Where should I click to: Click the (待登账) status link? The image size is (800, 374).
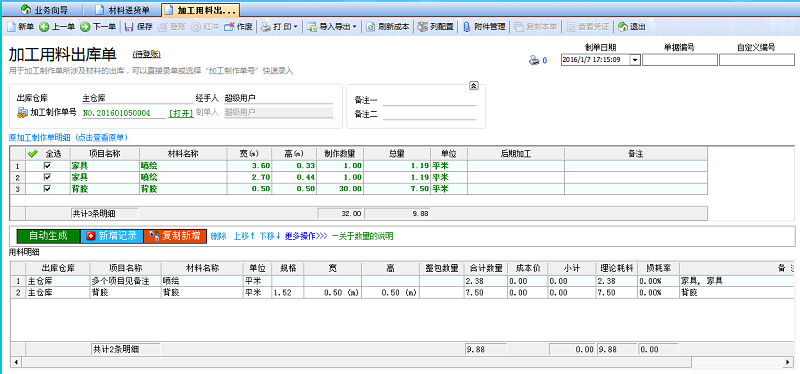(146, 54)
